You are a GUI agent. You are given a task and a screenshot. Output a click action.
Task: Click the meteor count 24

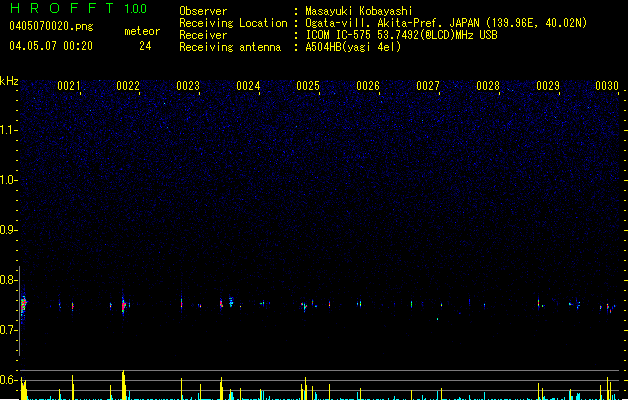[145, 46]
